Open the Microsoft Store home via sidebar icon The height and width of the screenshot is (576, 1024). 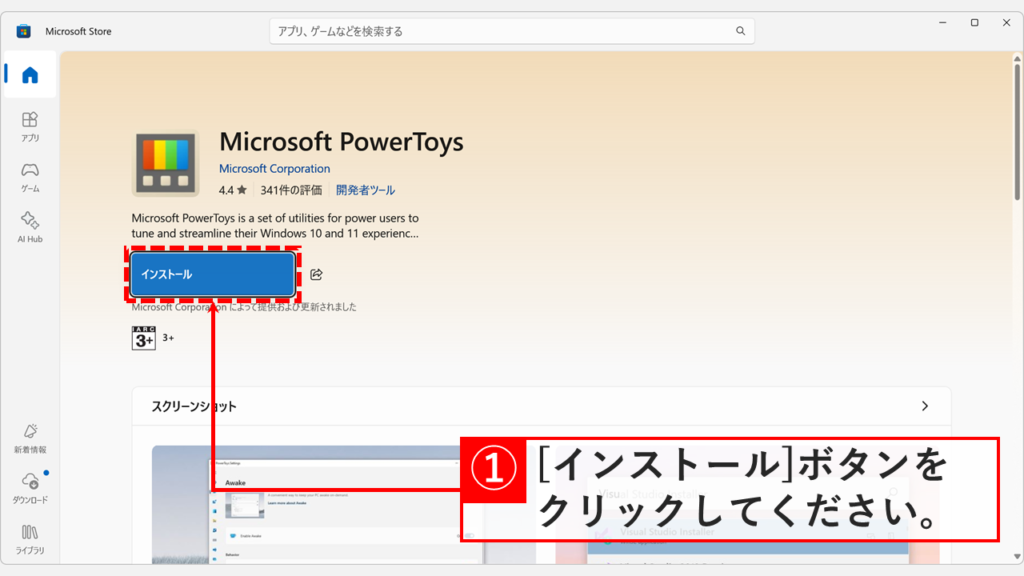[29, 74]
